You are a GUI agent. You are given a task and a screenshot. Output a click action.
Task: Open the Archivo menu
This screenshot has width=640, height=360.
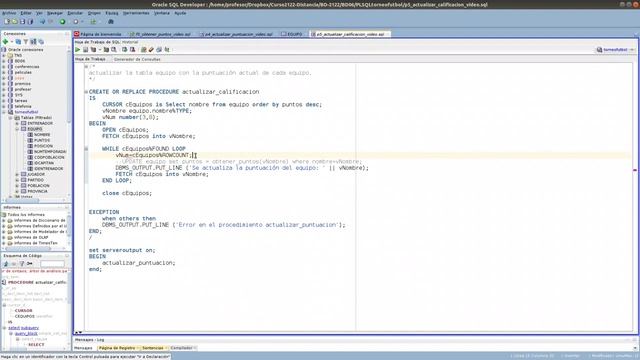9,13
